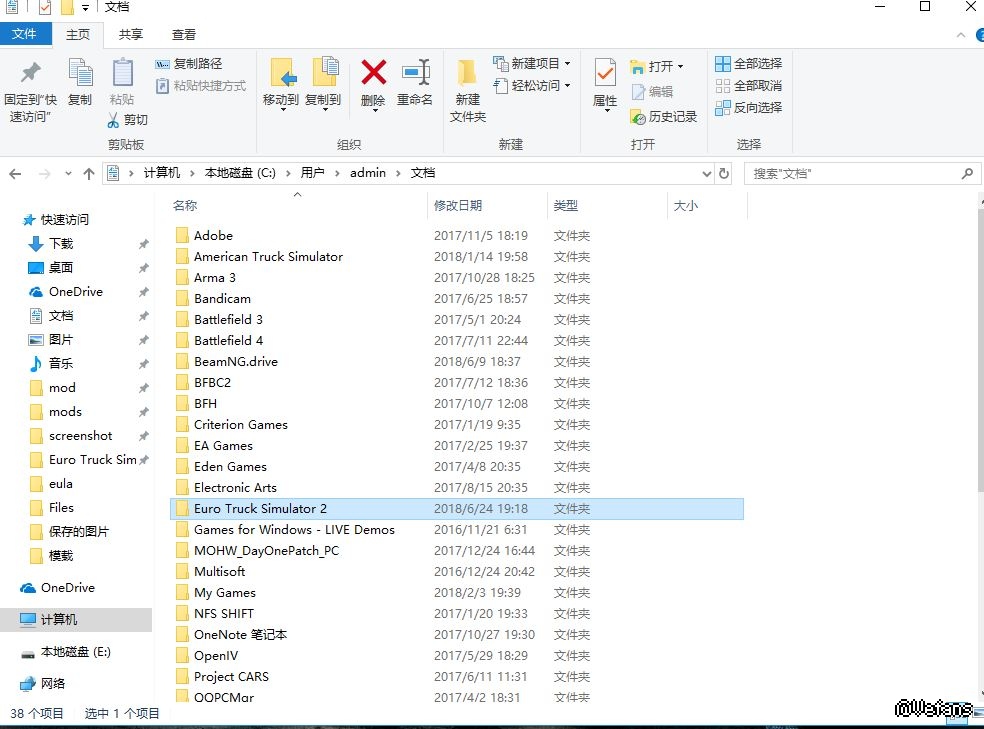Expand the Move to (移动到) dropdown
This screenshot has height=729, width=984.
[283, 110]
